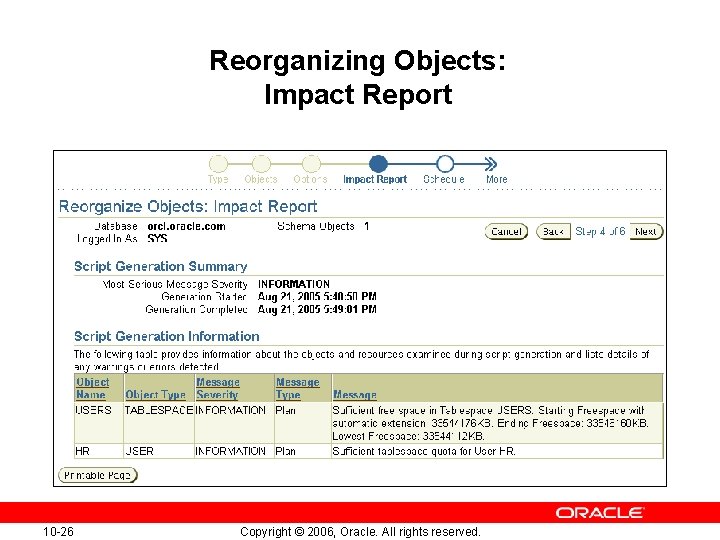Click the Oracle logo in red footer
The height and width of the screenshot is (540, 720).
(599, 512)
